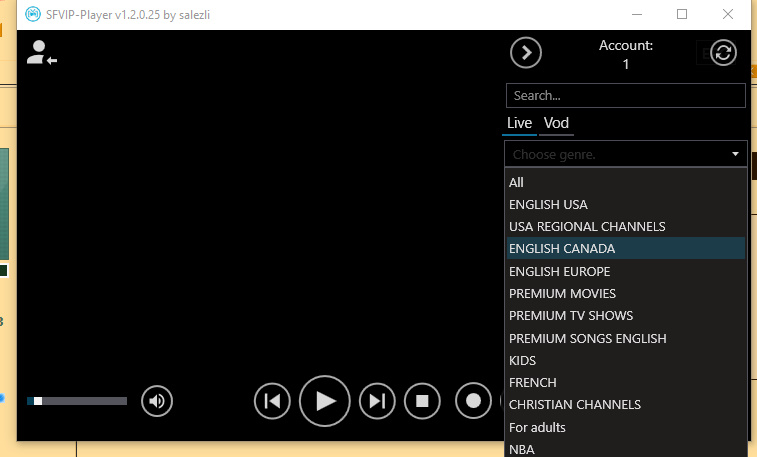
Task: Choose ENGLISH USA genre
Action: click(626, 205)
